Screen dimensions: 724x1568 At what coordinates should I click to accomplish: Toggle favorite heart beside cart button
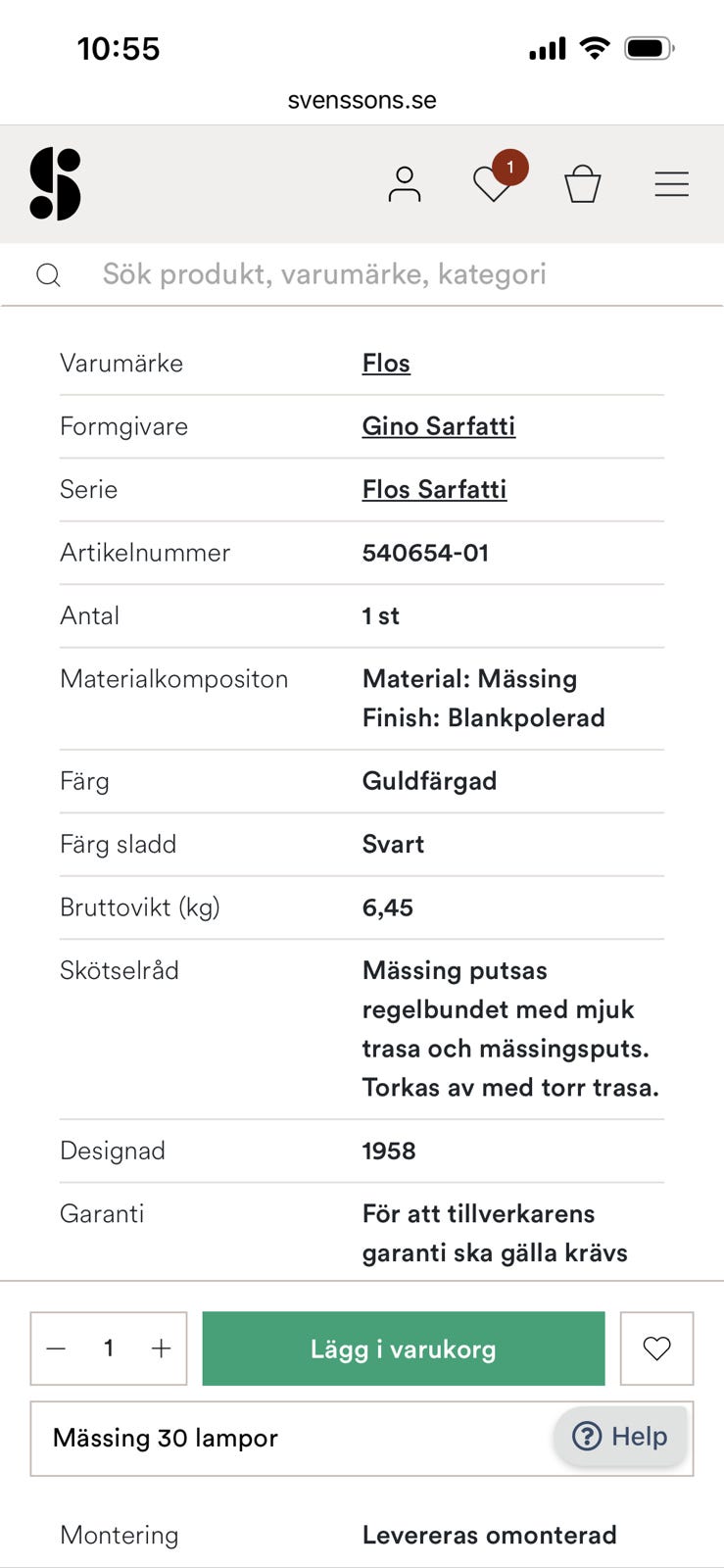(656, 1348)
